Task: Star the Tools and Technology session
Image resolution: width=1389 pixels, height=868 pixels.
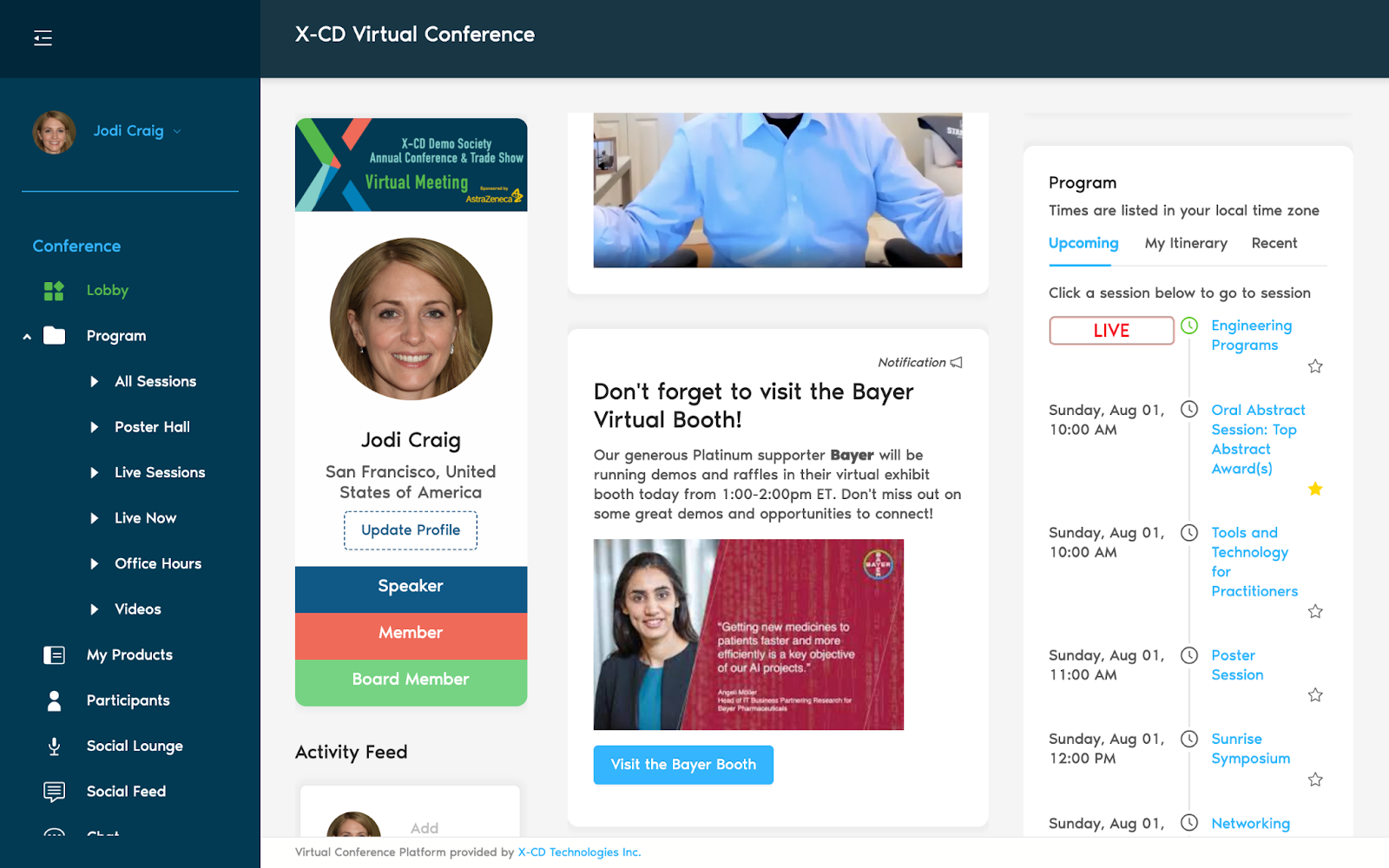Action: (1315, 612)
